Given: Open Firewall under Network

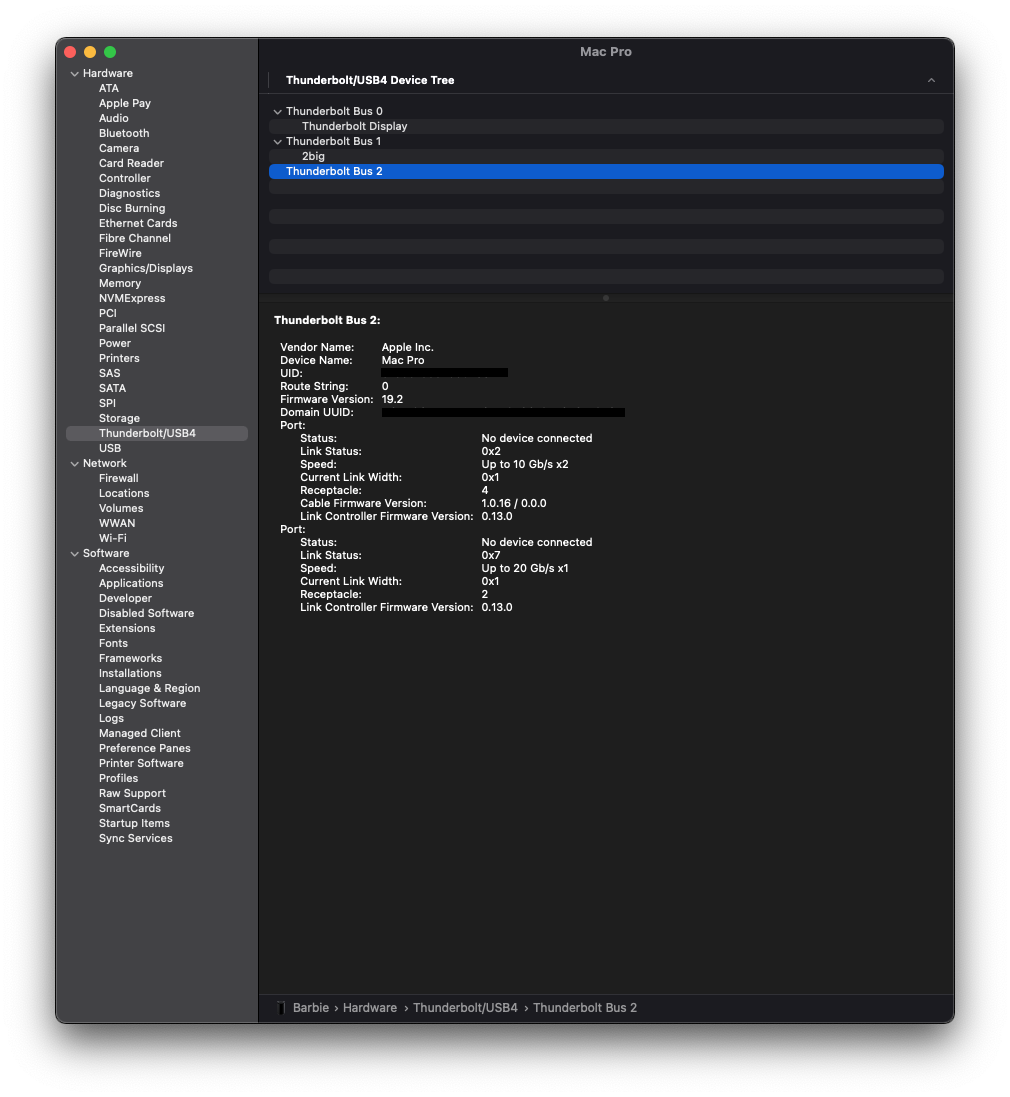Looking at the screenshot, I should [x=118, y=479].
